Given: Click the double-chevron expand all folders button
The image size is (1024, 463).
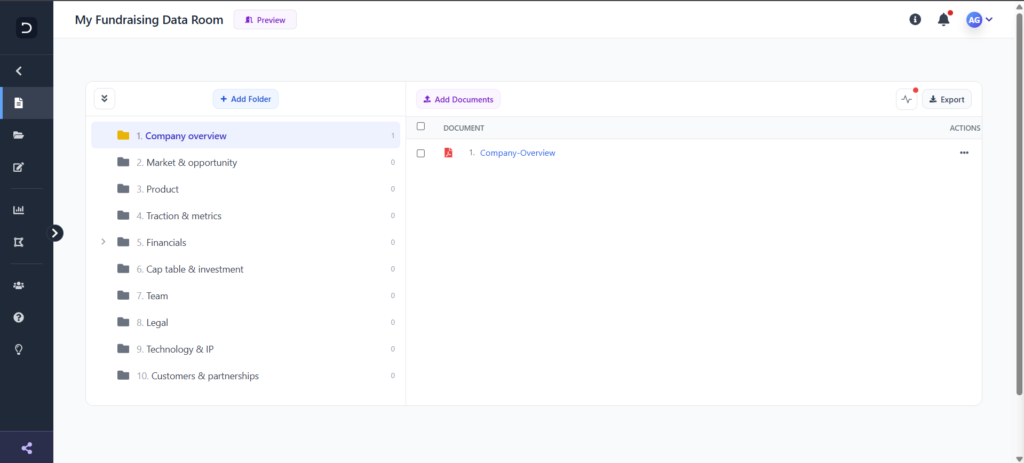Looking at the screenshot, I should point(104,99).
